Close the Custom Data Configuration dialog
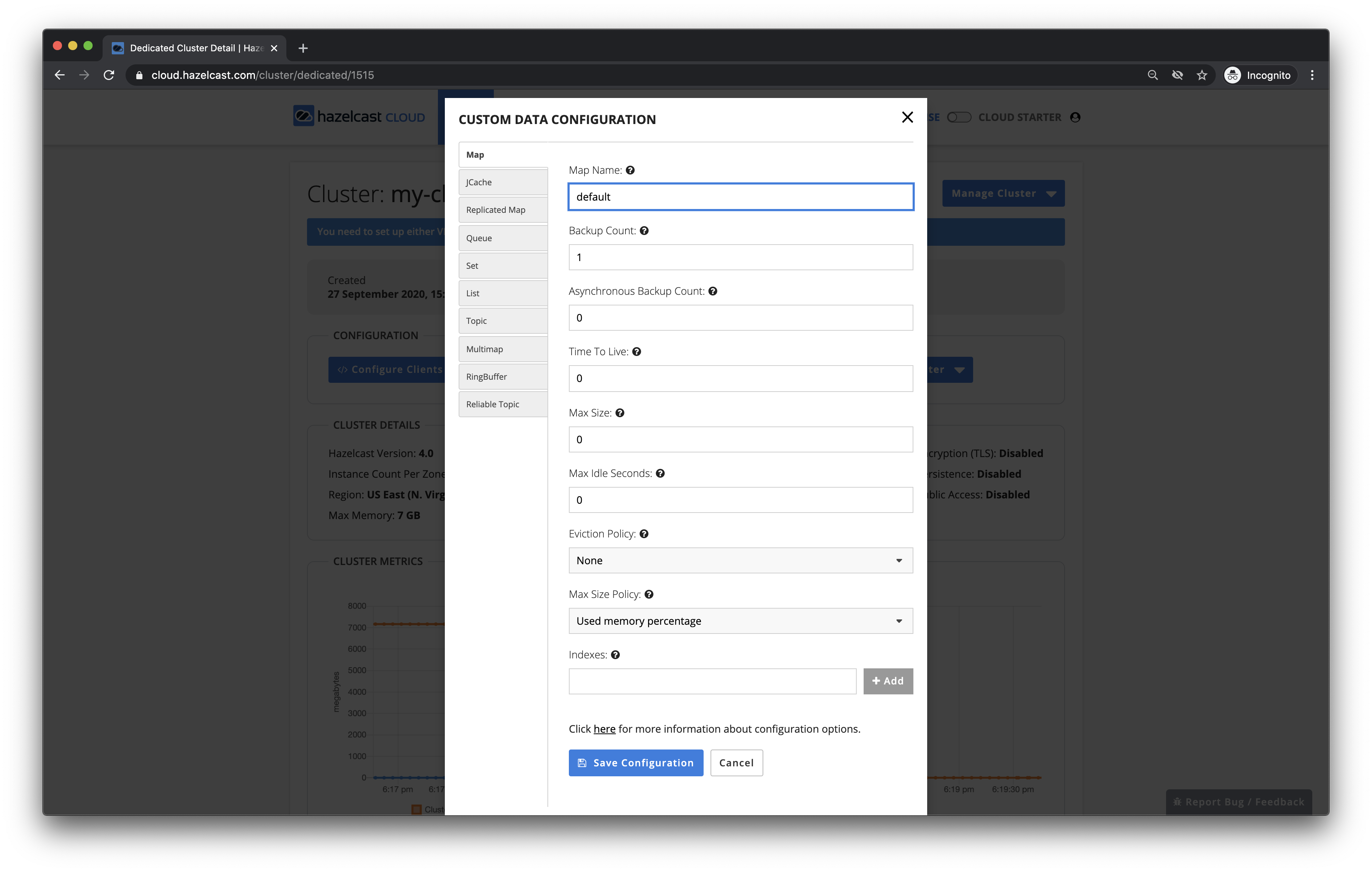1372x872 pixels. tap(907, 117)
